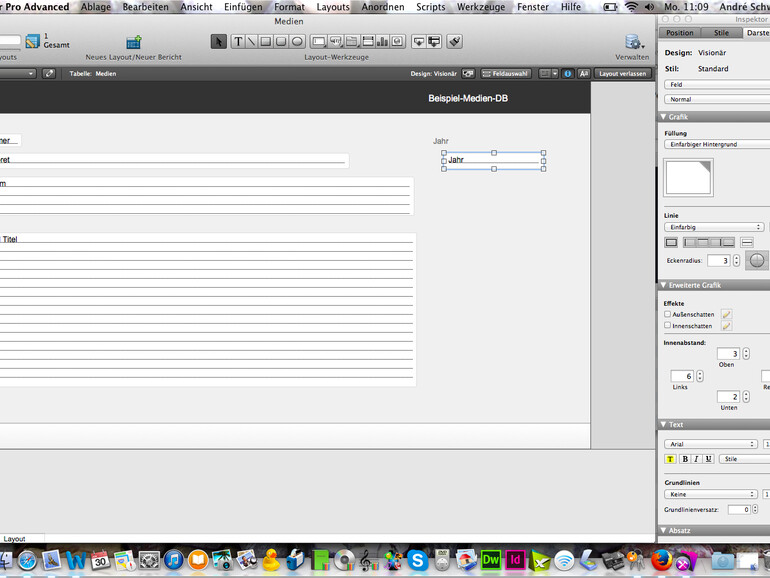Switch to the Stile tab in Inspector
The height and width of the screenshot is (578, 770).
(x=721, y=33)
